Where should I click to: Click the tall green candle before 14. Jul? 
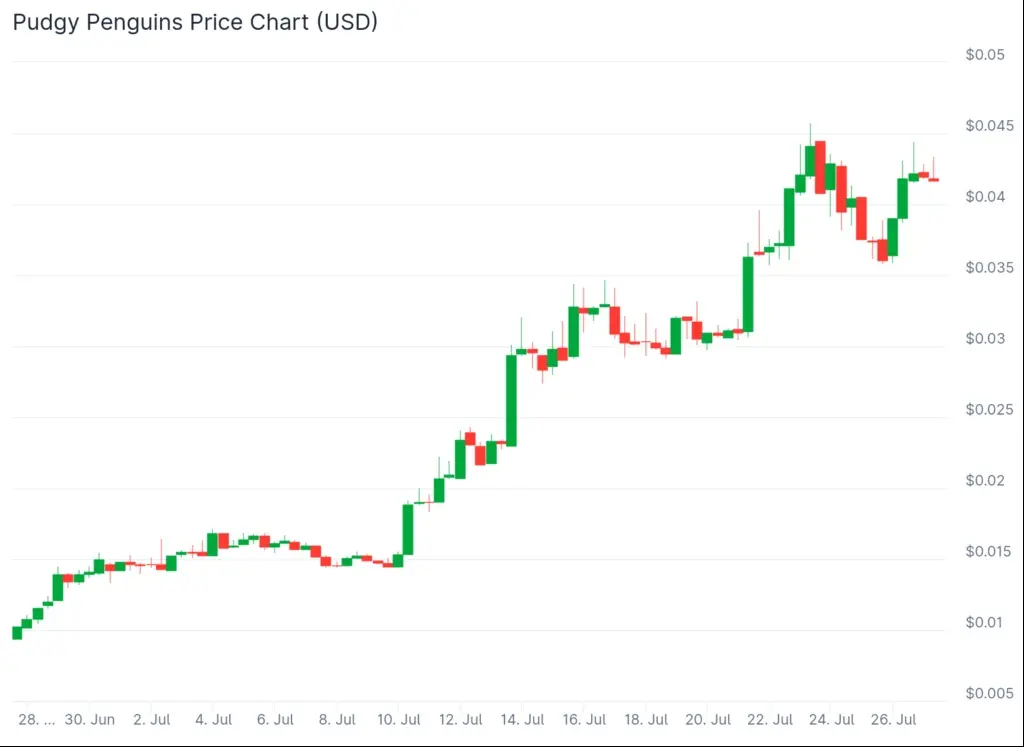[x=511, y=400]
